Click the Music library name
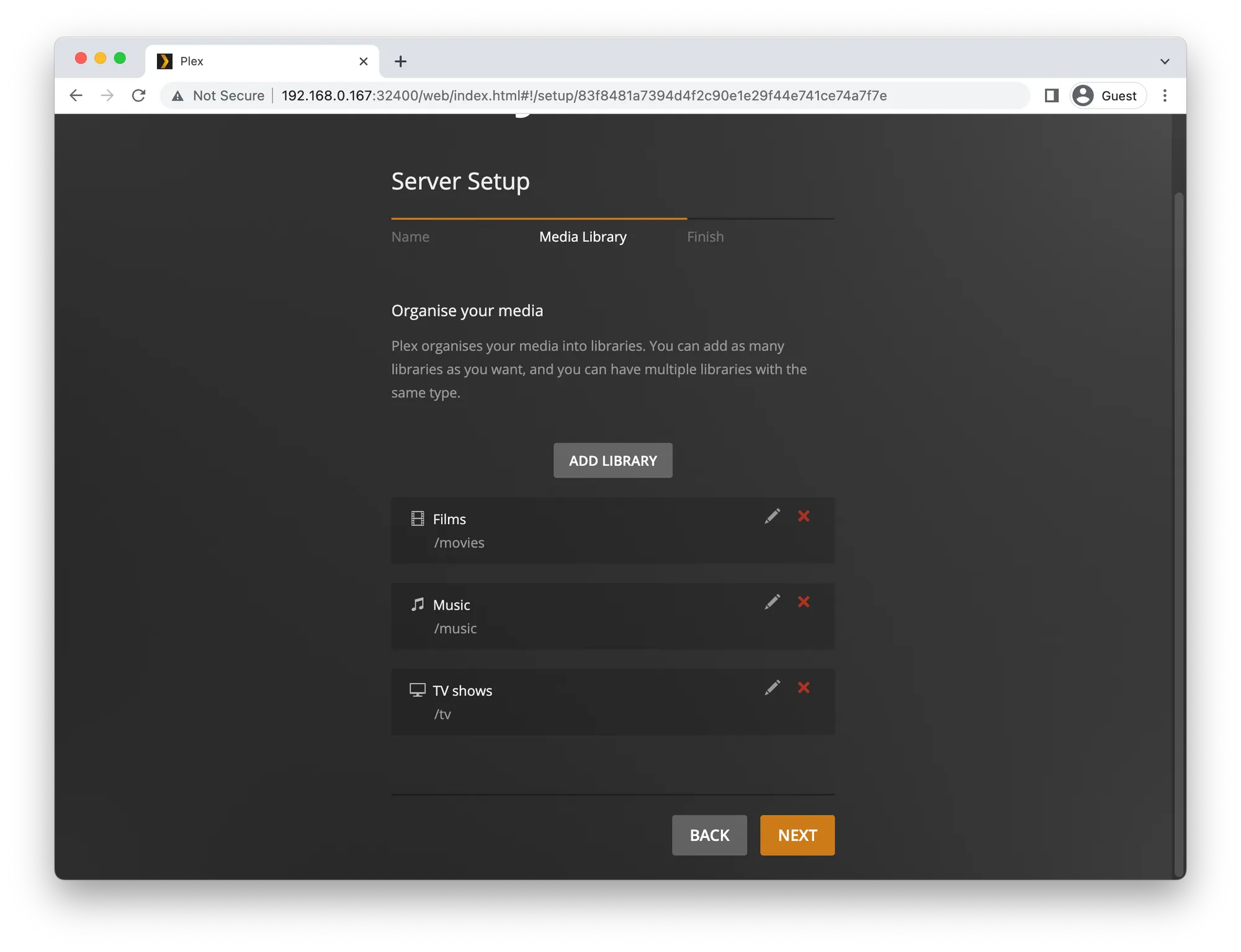The height and width of the screenshot is (952, 1241). pos(452,605)
